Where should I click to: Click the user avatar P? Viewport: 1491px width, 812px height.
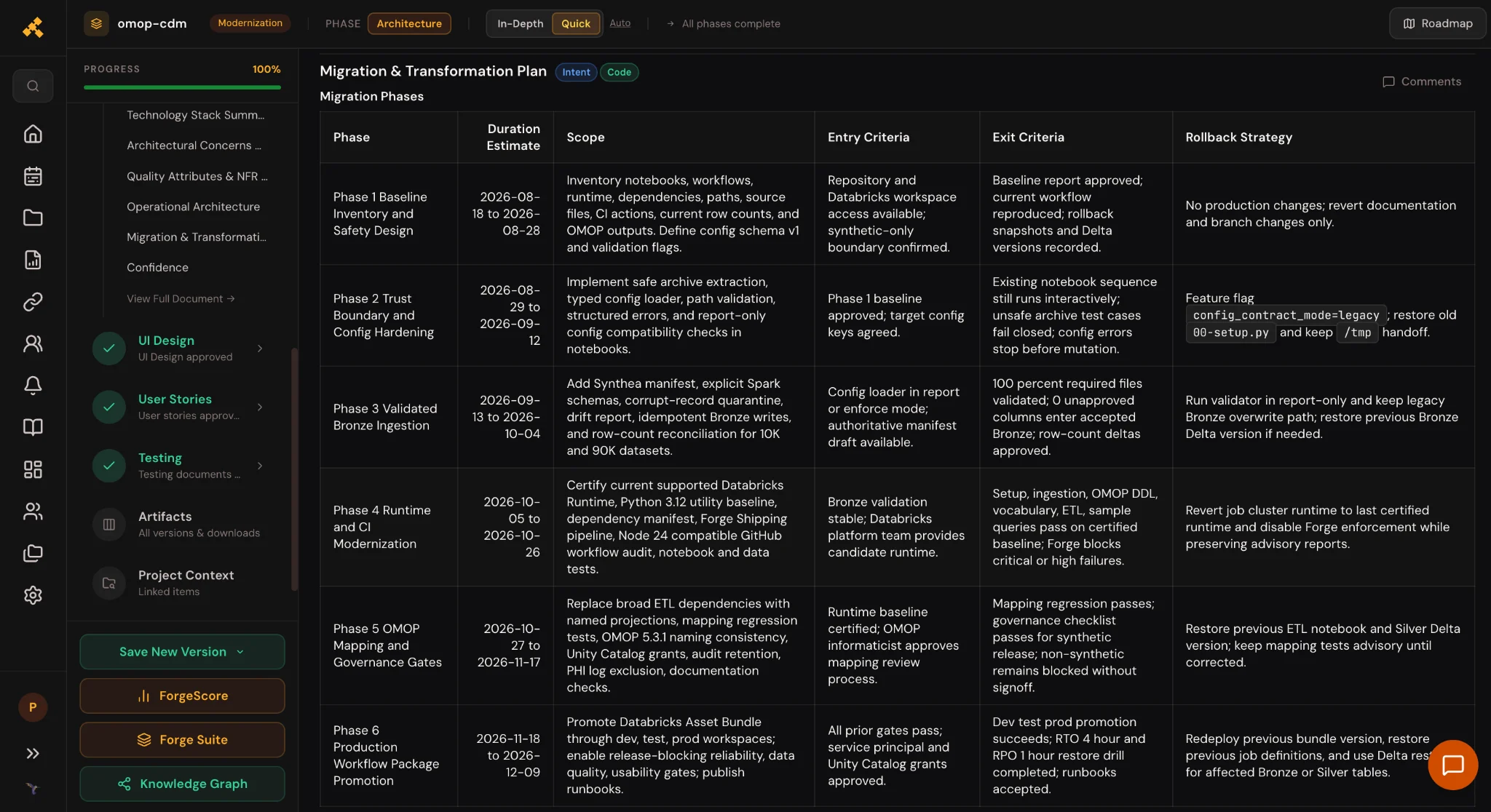coord(33,707)
